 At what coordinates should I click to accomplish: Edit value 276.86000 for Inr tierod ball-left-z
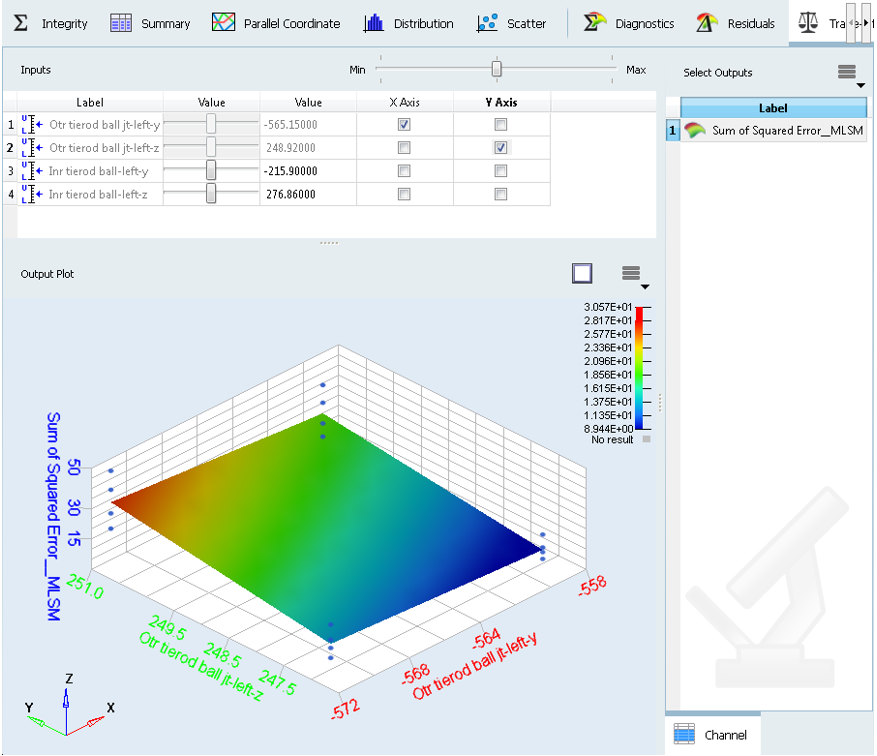[x=308, y=195]
